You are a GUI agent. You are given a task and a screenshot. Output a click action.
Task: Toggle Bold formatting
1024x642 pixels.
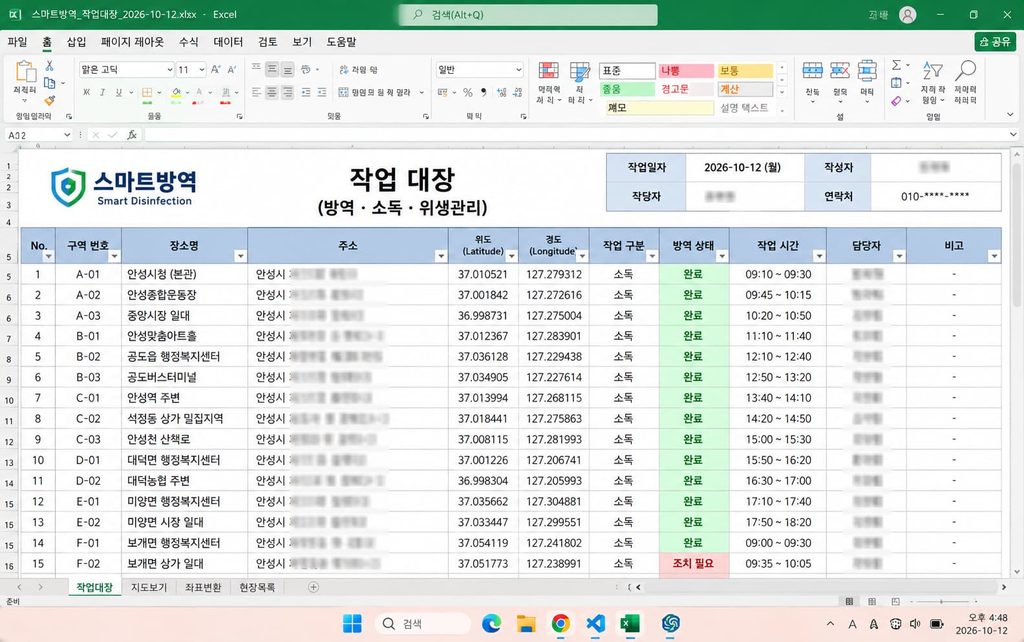86,93
